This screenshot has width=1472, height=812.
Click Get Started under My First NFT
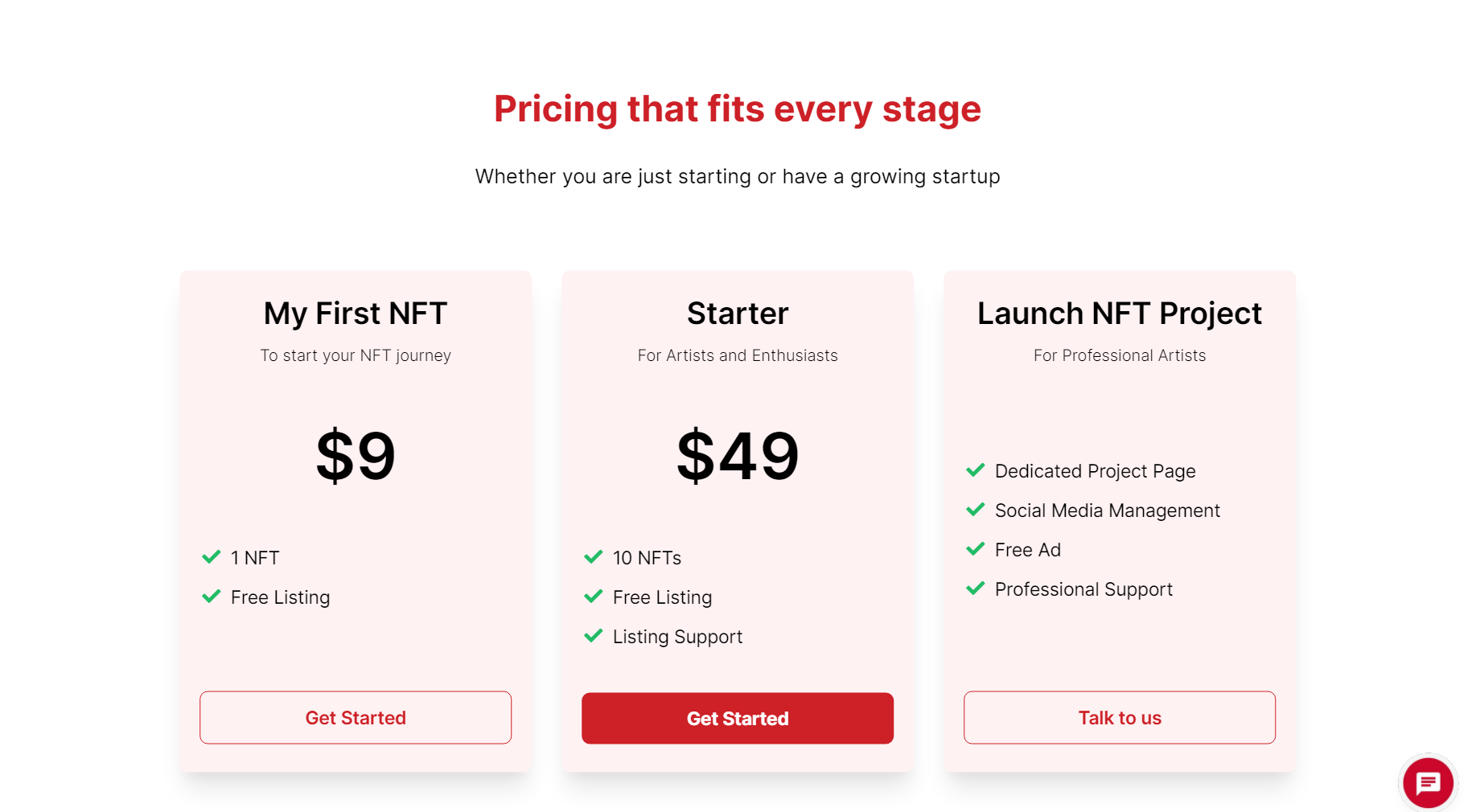356,717
